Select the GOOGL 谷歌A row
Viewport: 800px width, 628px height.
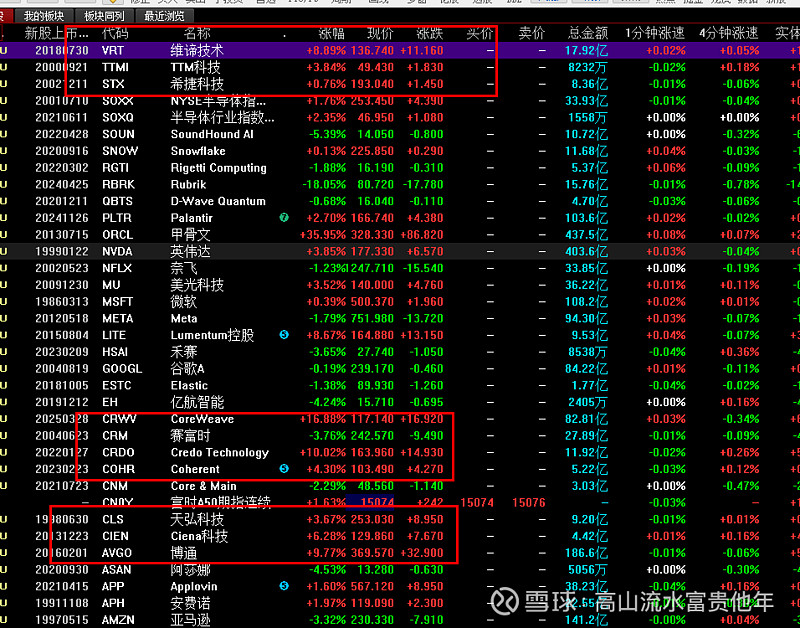(x=400, y=368)
